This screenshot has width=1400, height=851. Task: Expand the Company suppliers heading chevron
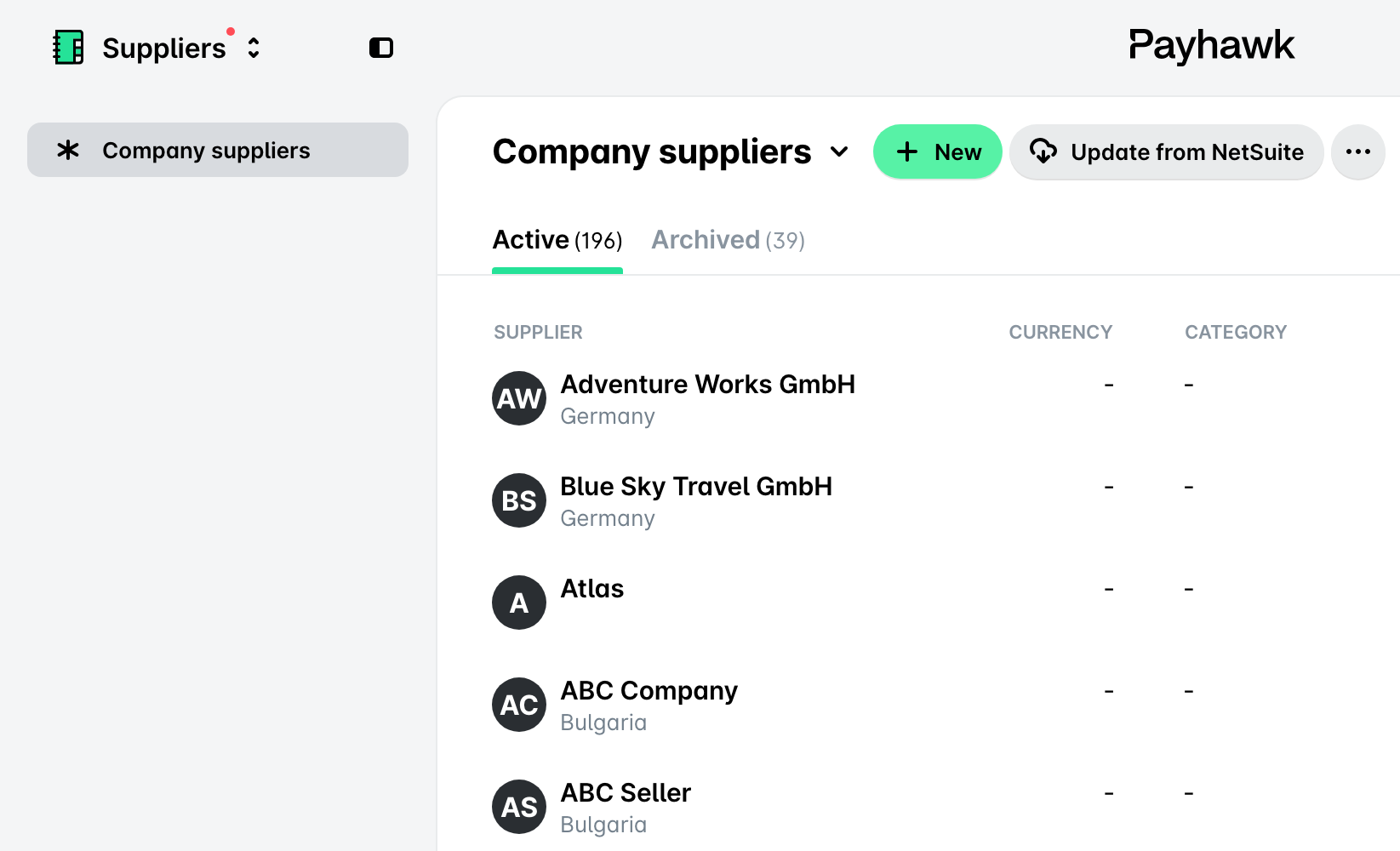pyautogui.click(x=839, y=152)
